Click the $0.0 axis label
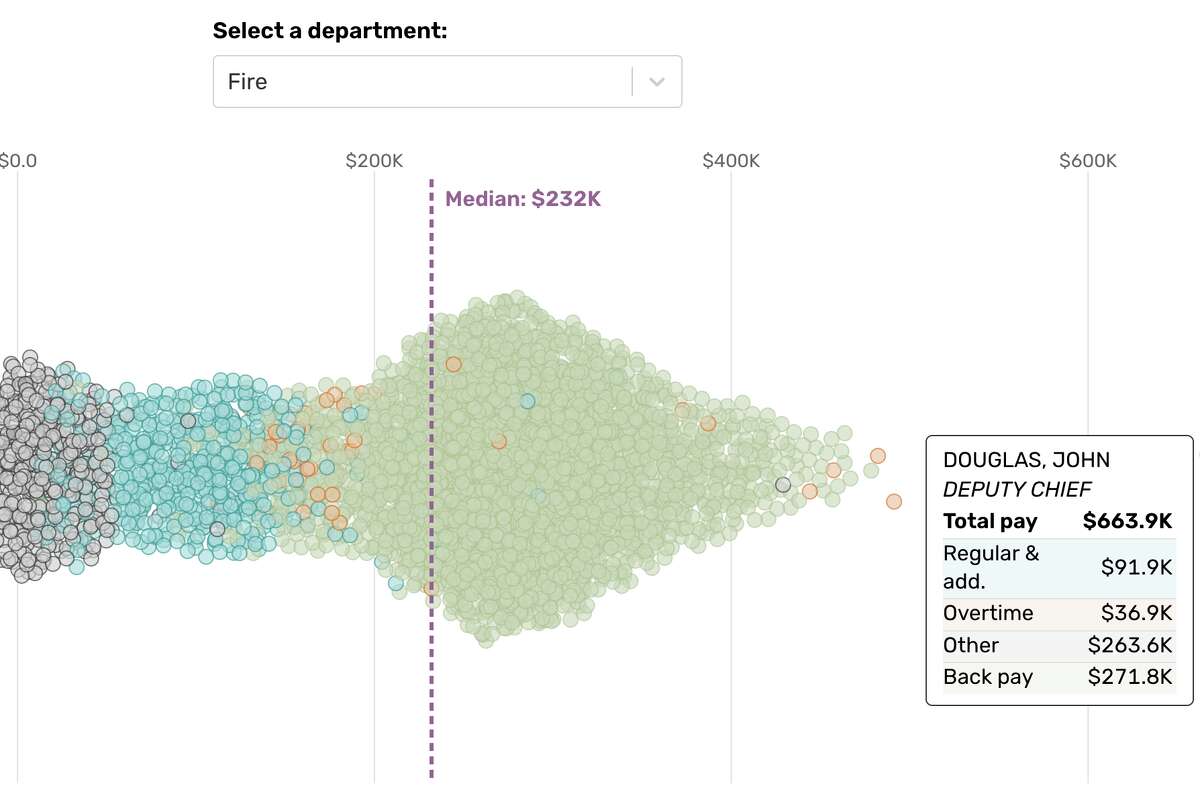 [20, 159]
